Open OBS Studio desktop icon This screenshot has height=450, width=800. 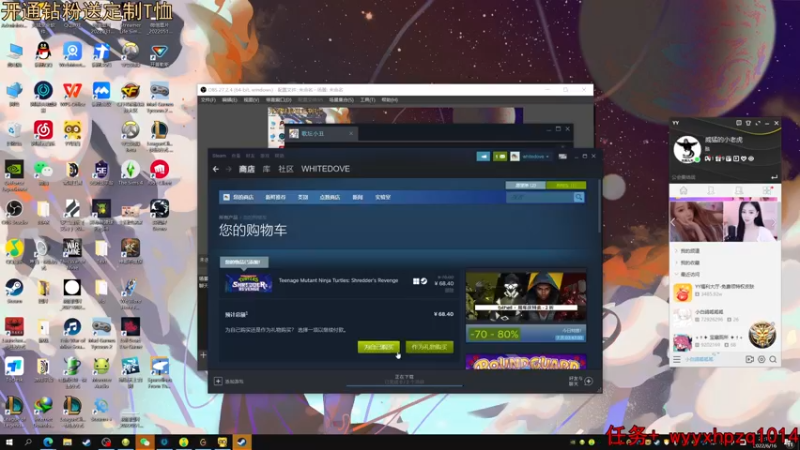14,212
